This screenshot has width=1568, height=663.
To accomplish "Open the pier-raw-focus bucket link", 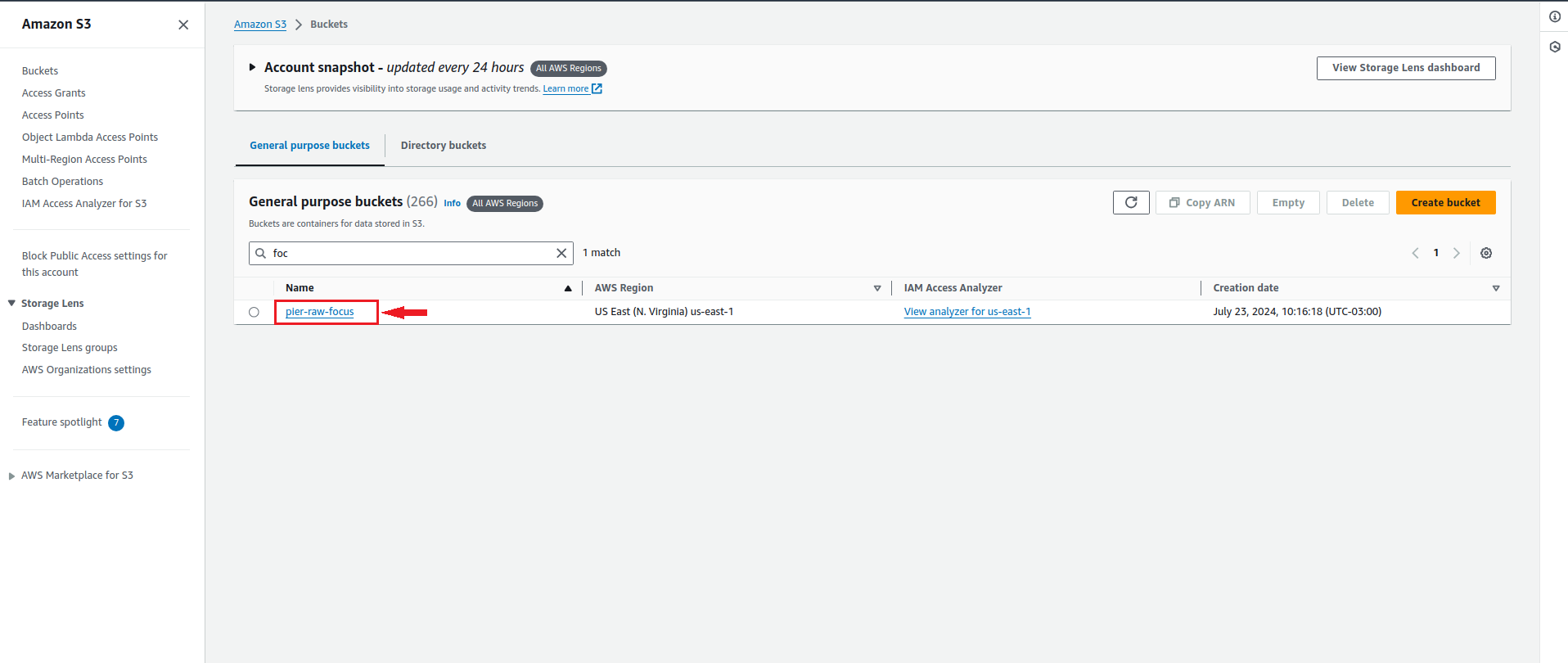I will [319, 312].
